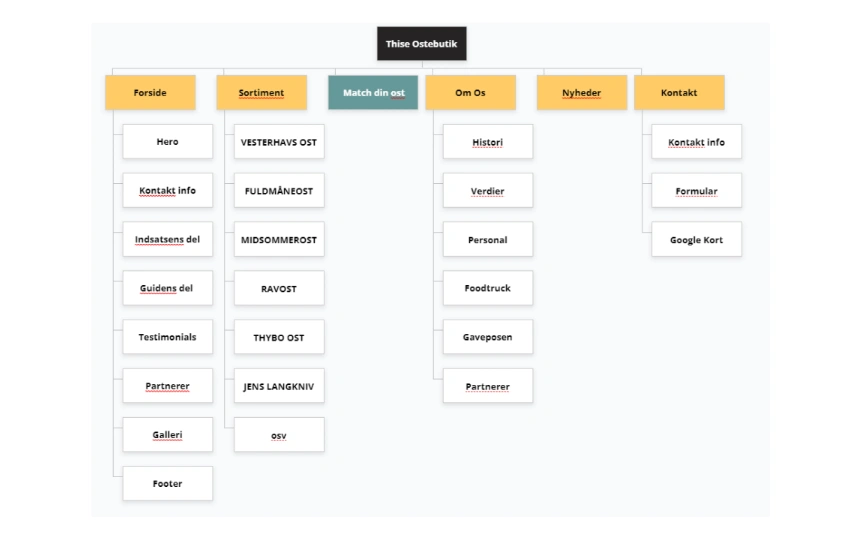The height and width of the screenshot is (552, 862).
Task: Select the Thise Ostebutik root box
Action: coord(422,43)
